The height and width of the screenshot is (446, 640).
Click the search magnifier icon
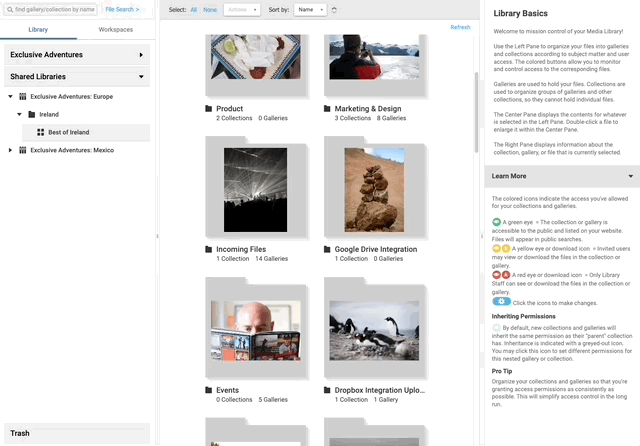click(10, 9)
